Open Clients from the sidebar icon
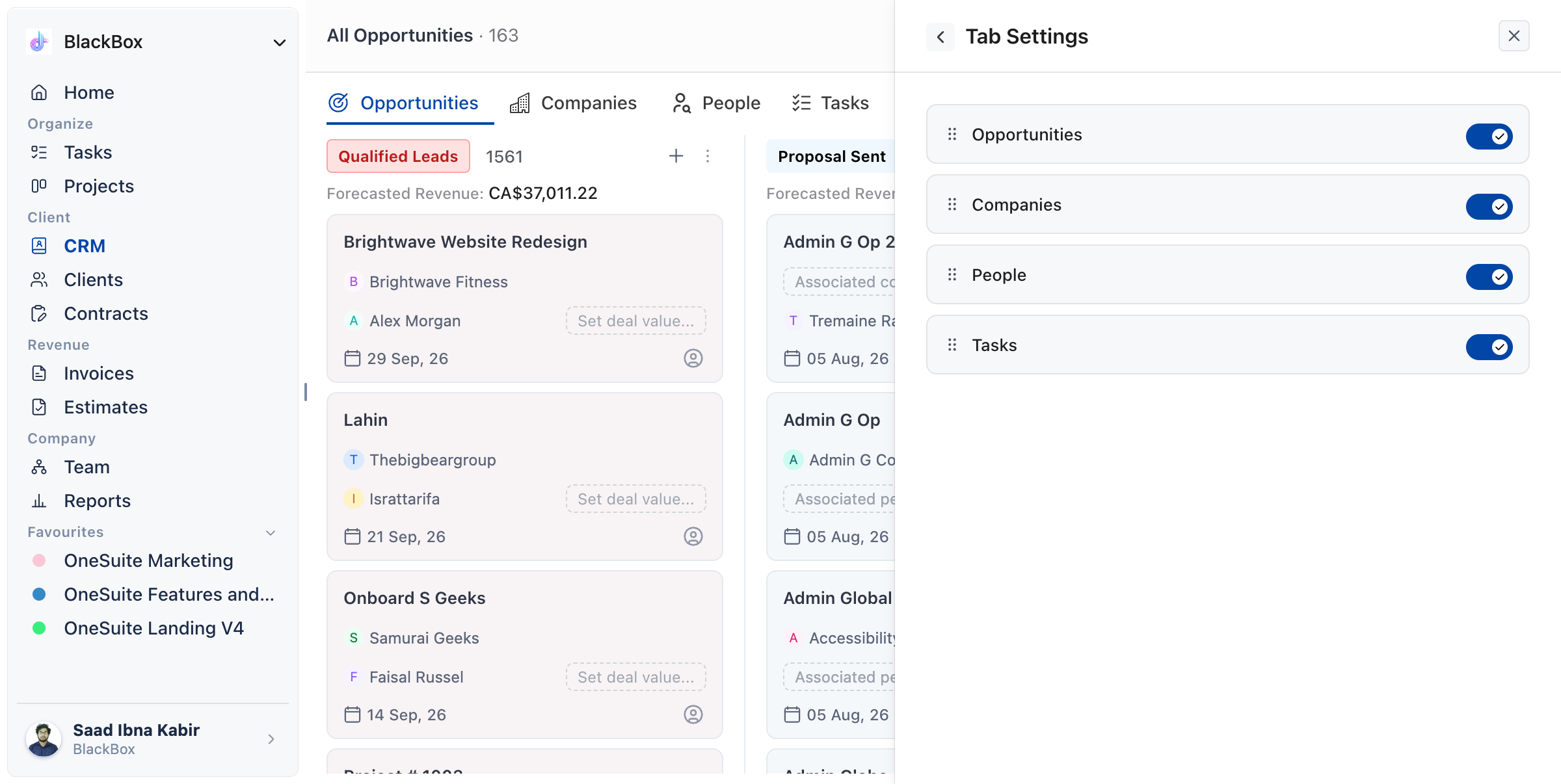The image size is (1561, 784). pyautogui.click(x=39, y=280)
